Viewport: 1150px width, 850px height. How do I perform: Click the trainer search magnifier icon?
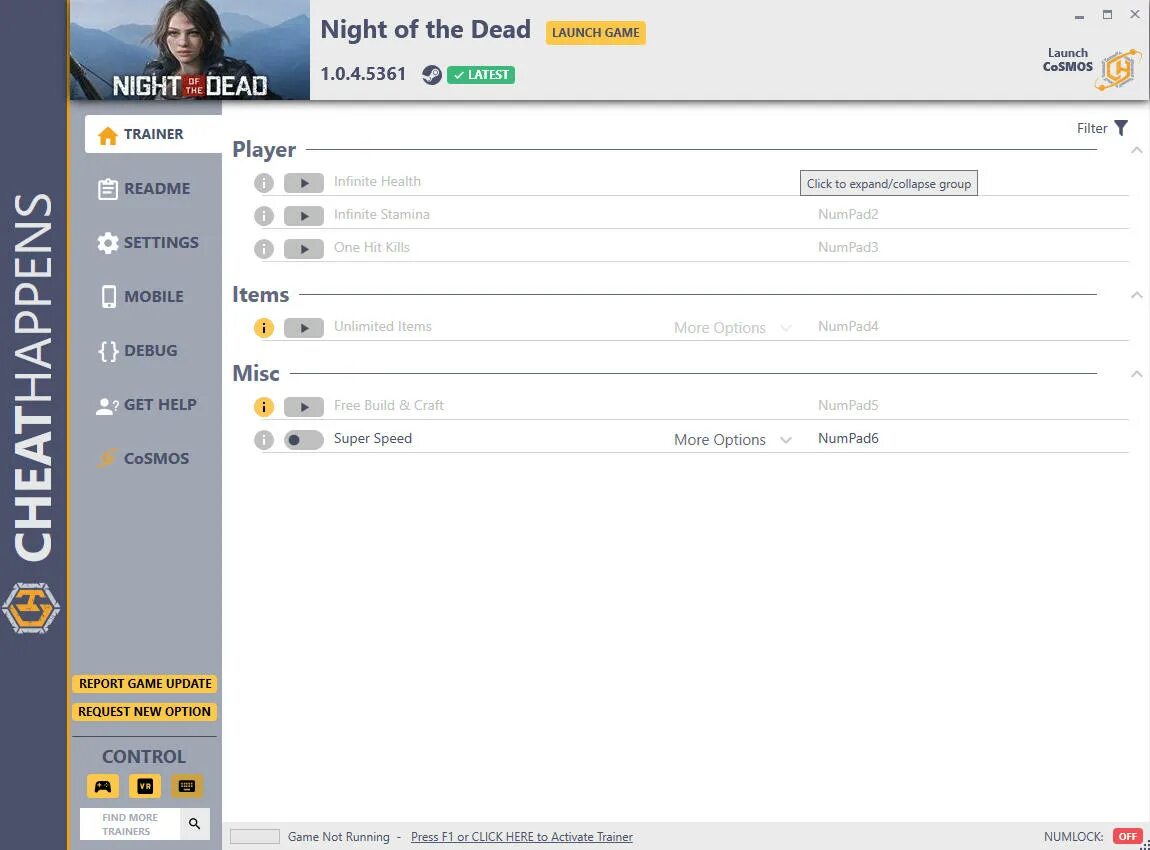point(194,824)
